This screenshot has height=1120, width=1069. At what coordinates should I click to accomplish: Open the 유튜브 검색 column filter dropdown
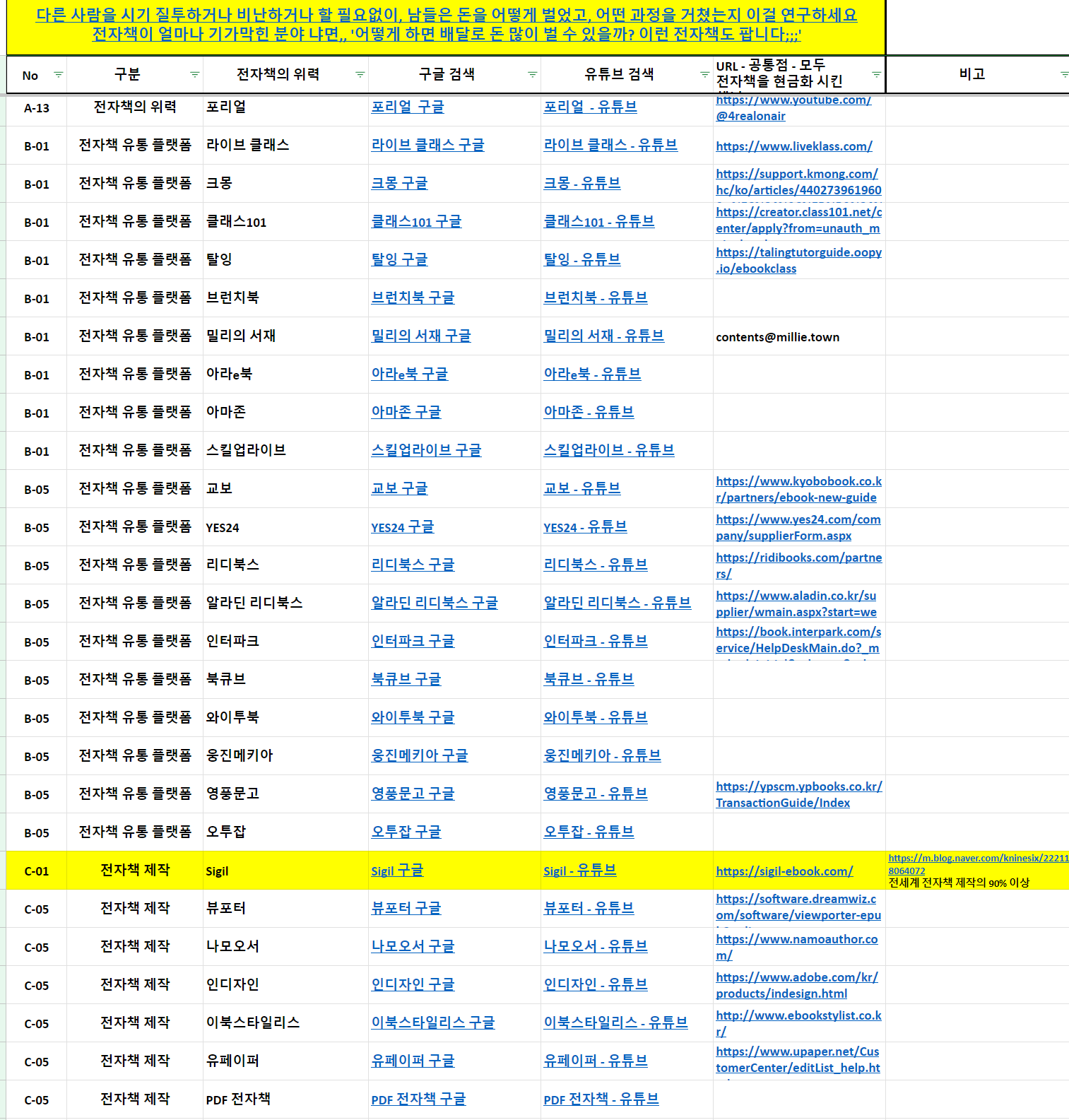coord(704,74)
